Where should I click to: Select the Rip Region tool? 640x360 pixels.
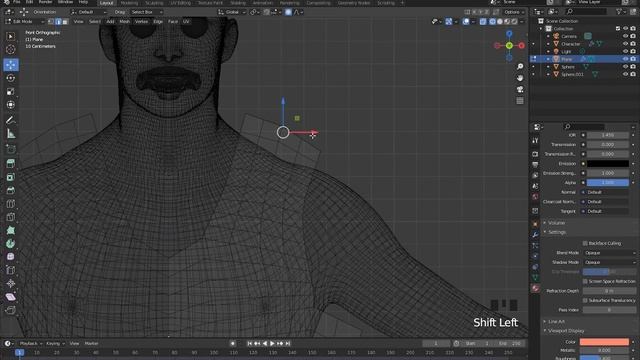coord(11,310)
